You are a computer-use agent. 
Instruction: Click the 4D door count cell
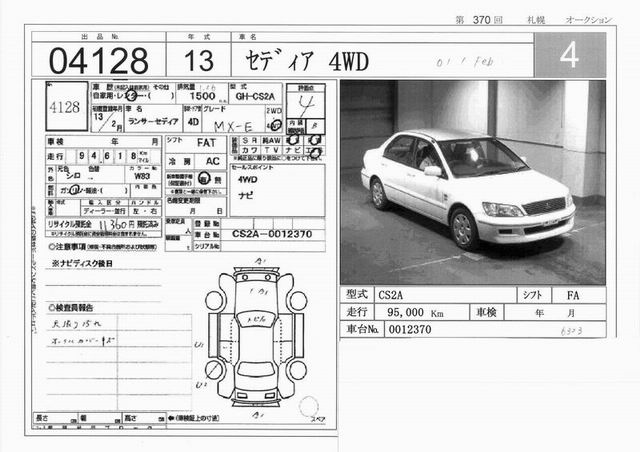[x=193, y=122]
